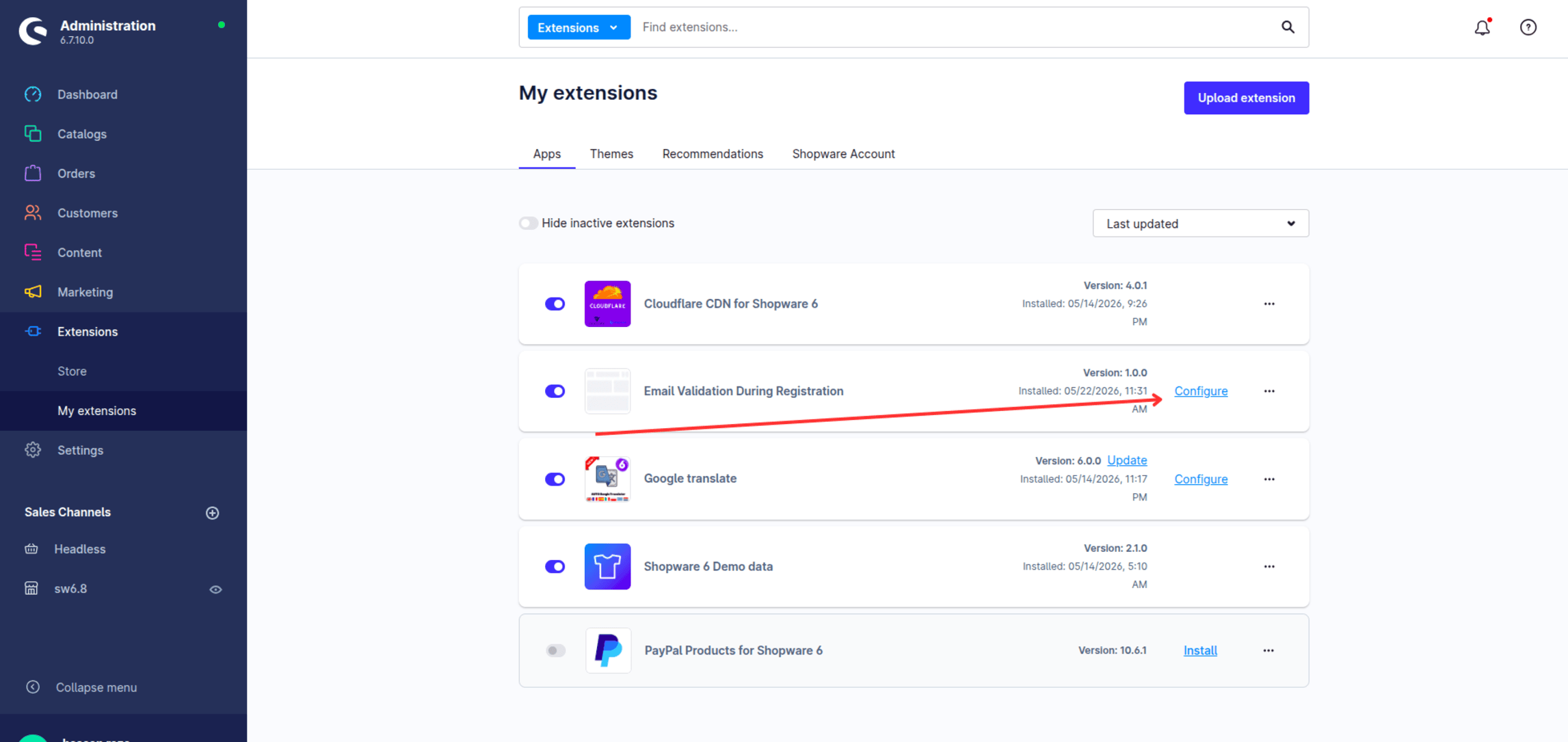Open the Extensions search scope dropdown

[579, 27]
